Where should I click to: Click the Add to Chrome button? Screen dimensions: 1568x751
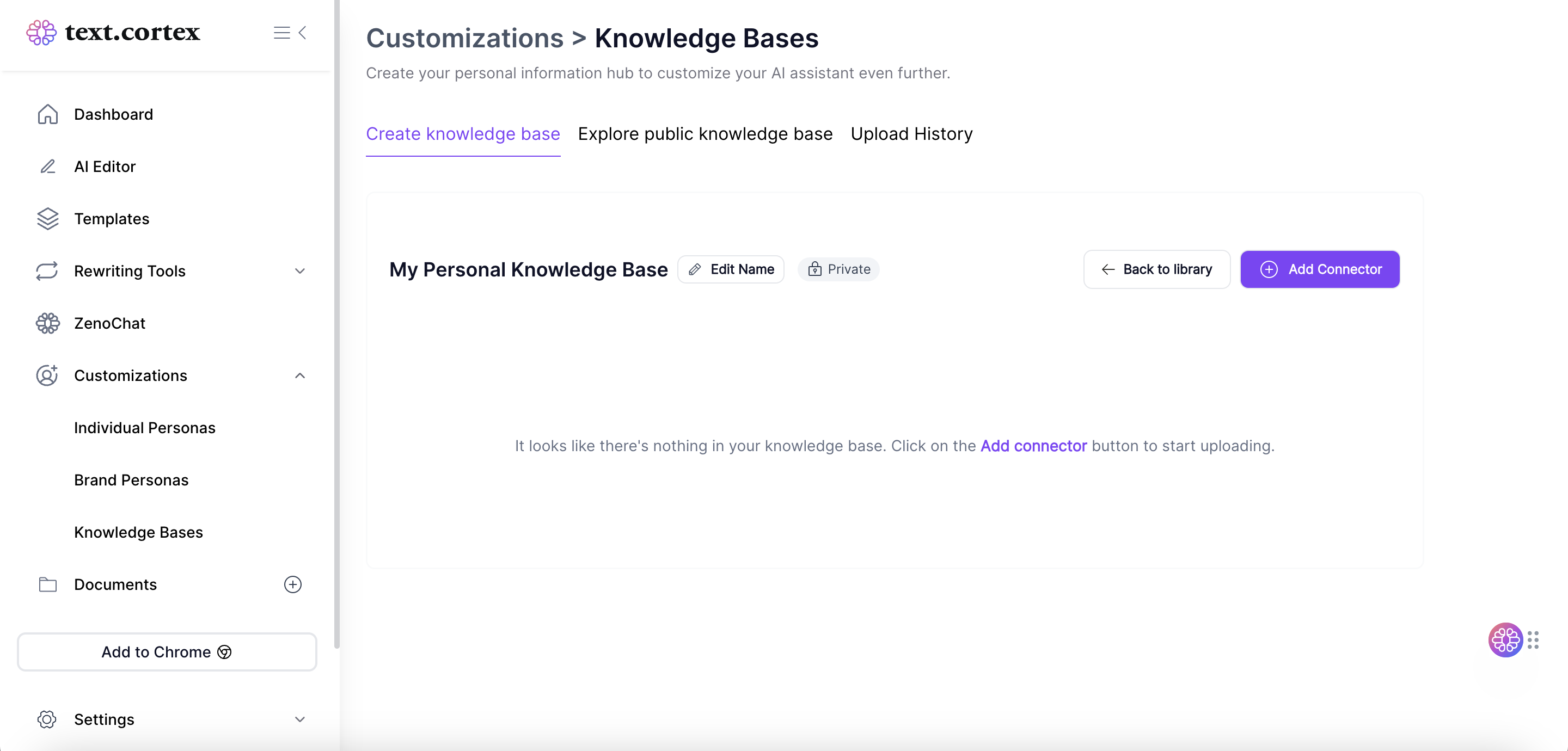click(x=167, y=652)
